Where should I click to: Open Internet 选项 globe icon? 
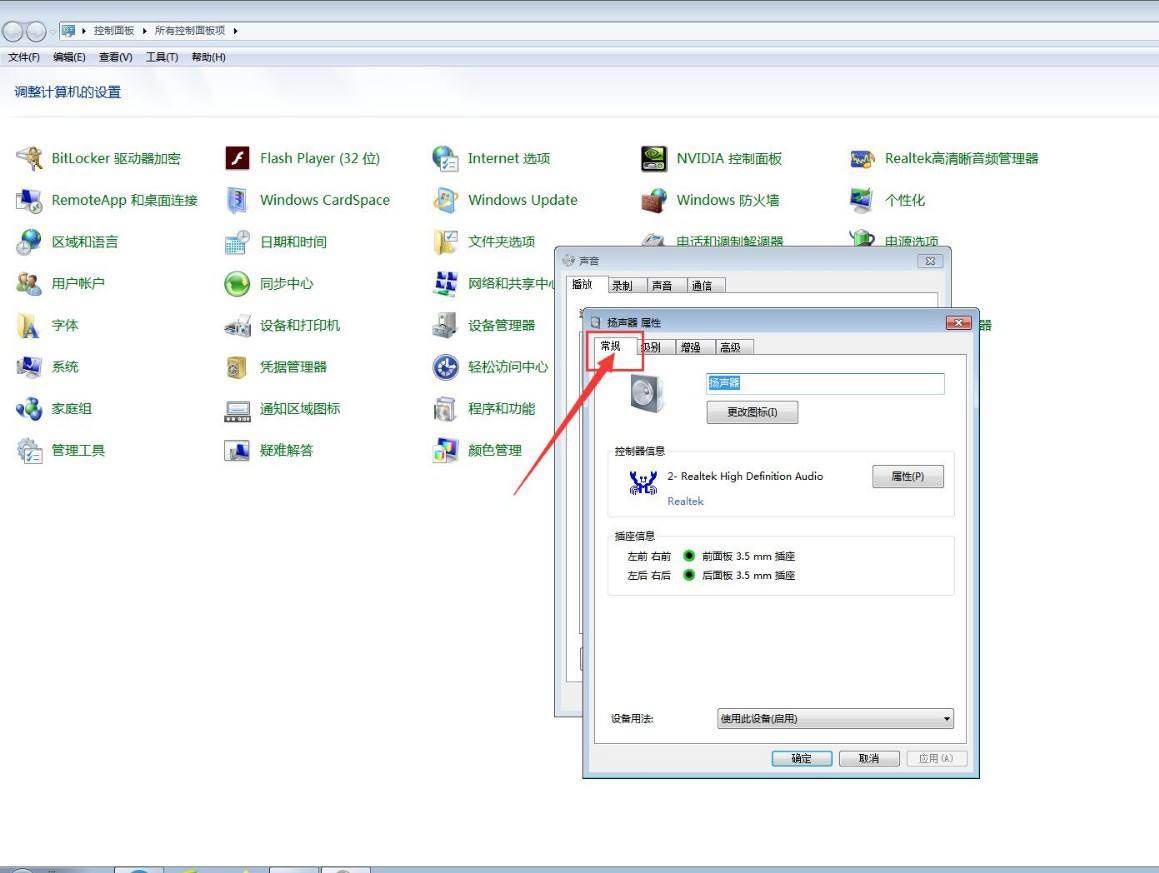[x=445, y=158]
